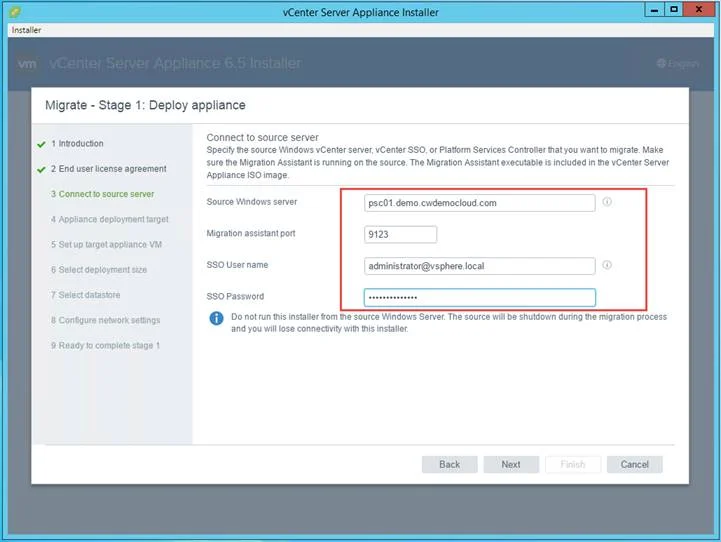The image size is (721, 542).
Task: Click the SSO User name field
Action: (480, 266)
